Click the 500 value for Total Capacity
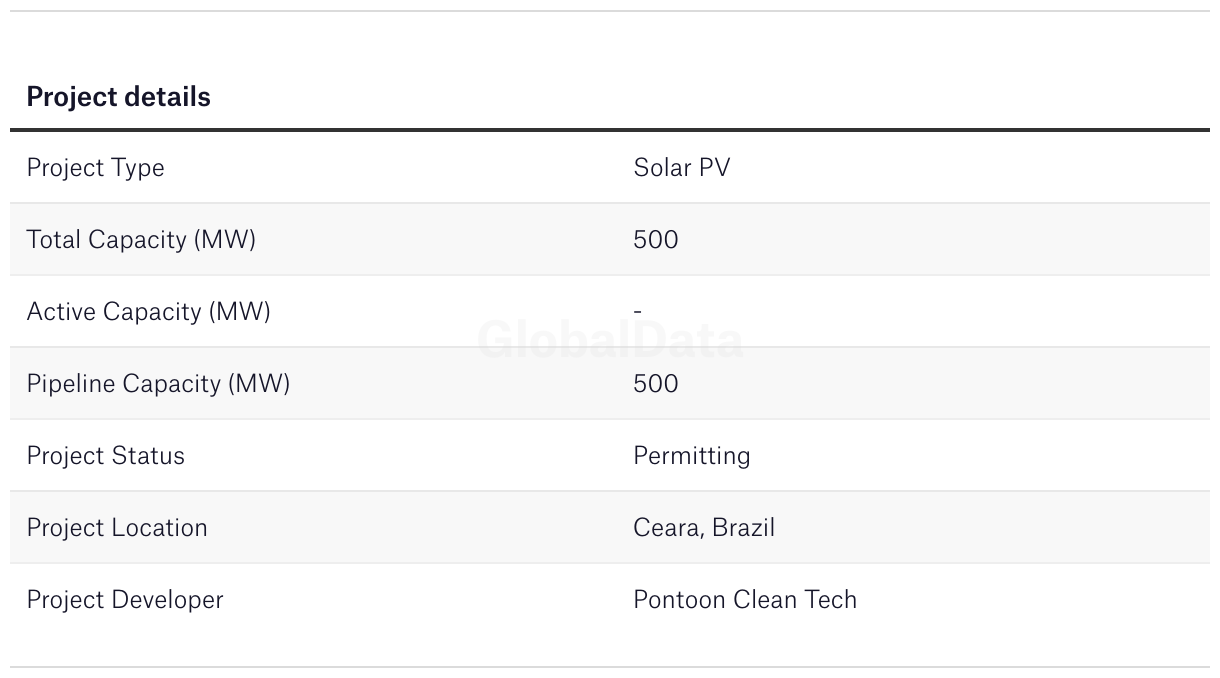Screen dimensions: 1220x678 click(655, 240)
